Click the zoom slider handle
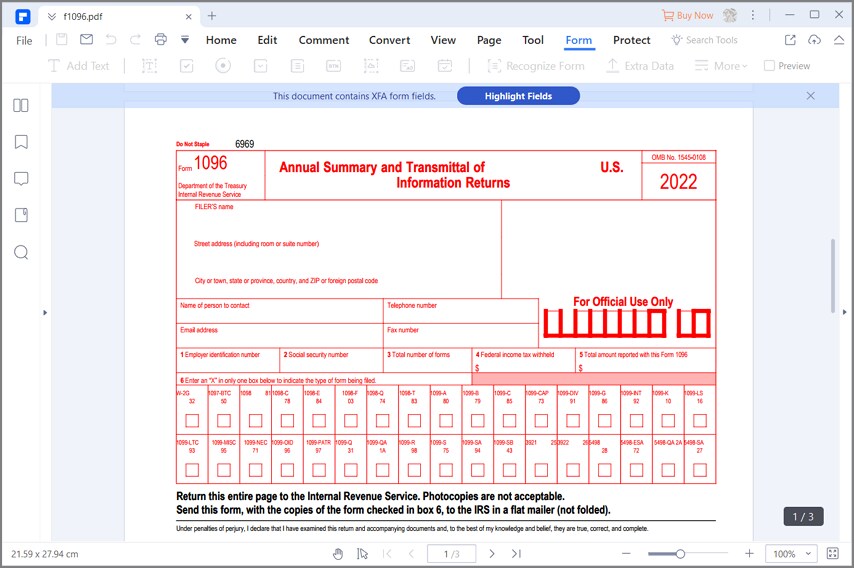Screen dimensions: 854x568 point(680,554)
